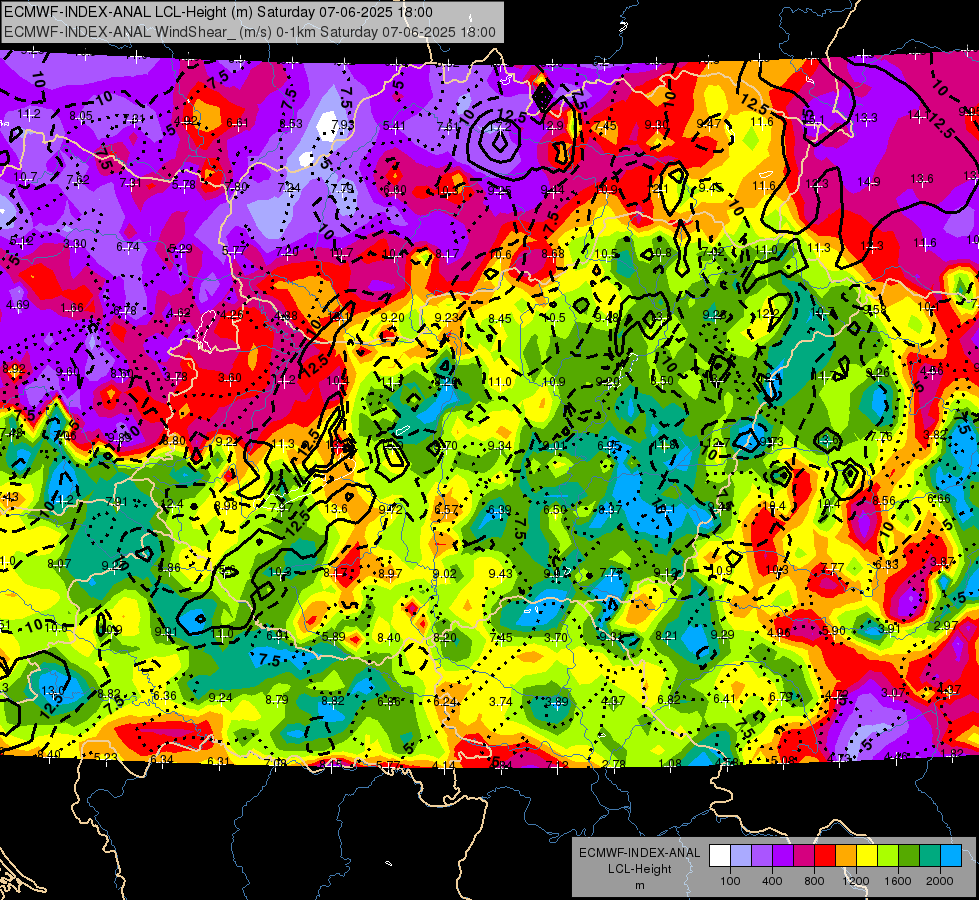The width and height of the screenshot is (979, 900).
Task: Click the sky blue swatch right of 2000
Action: tap(950, 856)
